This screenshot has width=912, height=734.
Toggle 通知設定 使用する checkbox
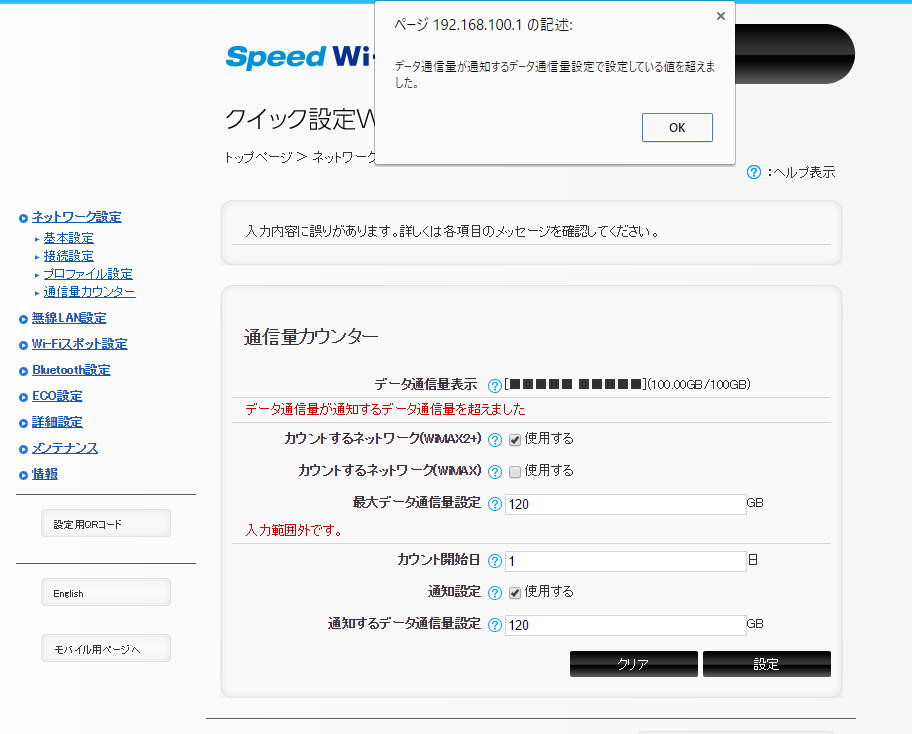pos(515,593)
